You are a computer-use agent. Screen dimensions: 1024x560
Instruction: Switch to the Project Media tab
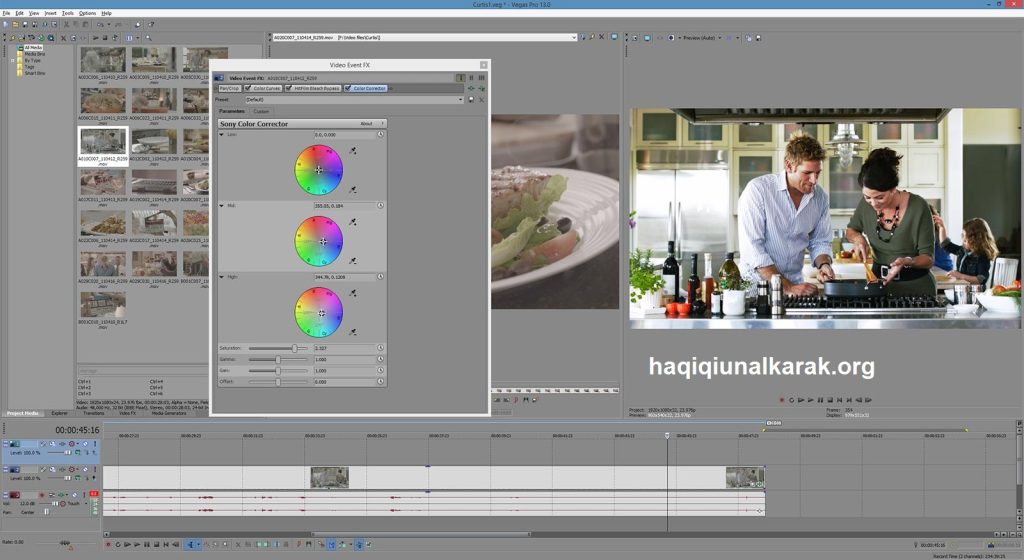click(23, 413)
